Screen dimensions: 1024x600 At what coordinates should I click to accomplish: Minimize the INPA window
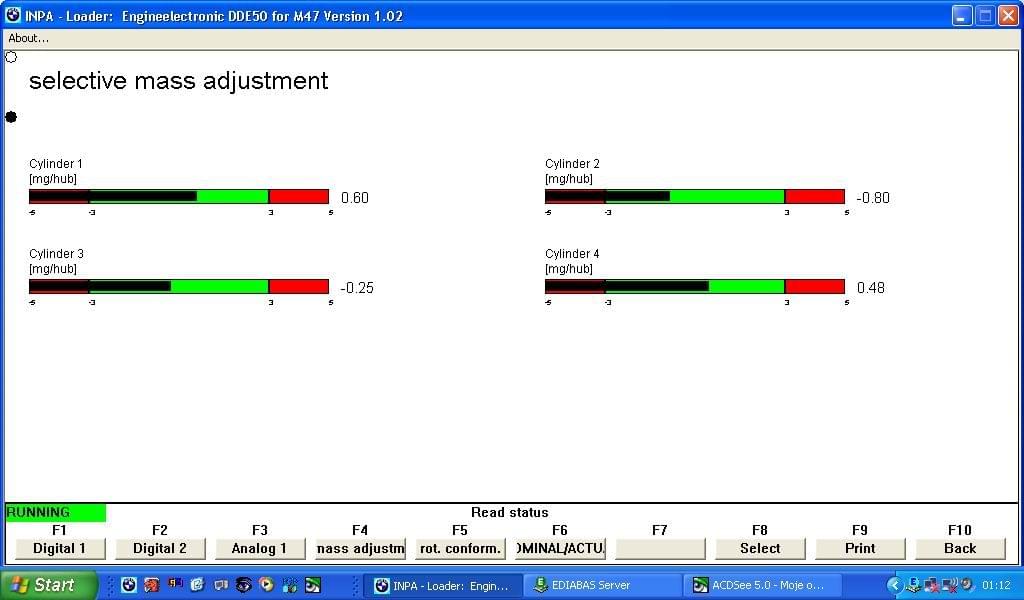[961, 16]
